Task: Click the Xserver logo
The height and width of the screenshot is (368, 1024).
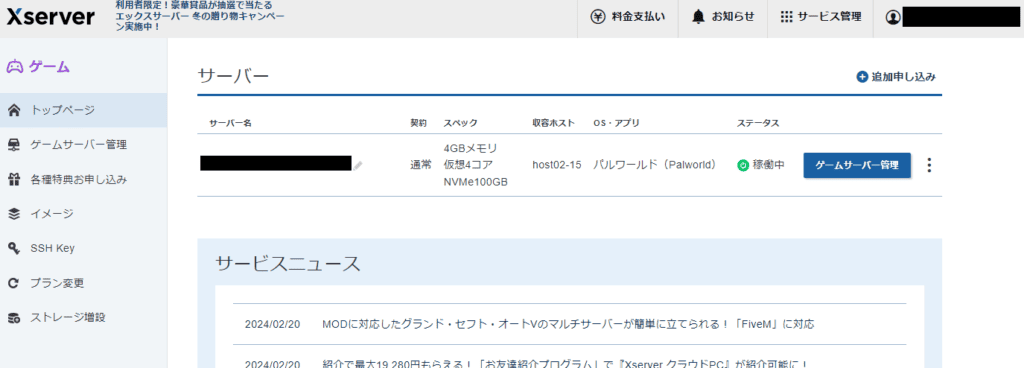Action: [x=50, y=18]
